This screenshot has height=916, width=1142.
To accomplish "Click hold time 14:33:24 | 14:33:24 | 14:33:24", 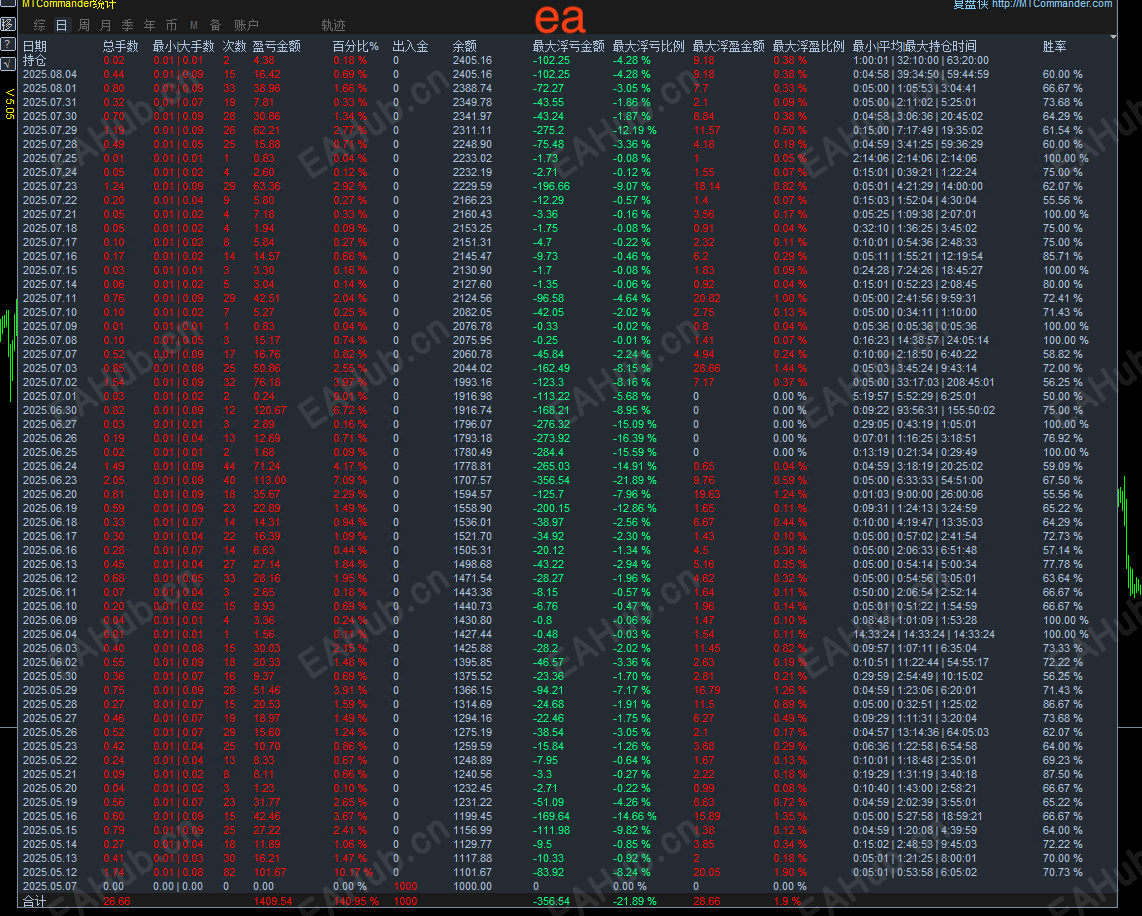I will [924, 634].
